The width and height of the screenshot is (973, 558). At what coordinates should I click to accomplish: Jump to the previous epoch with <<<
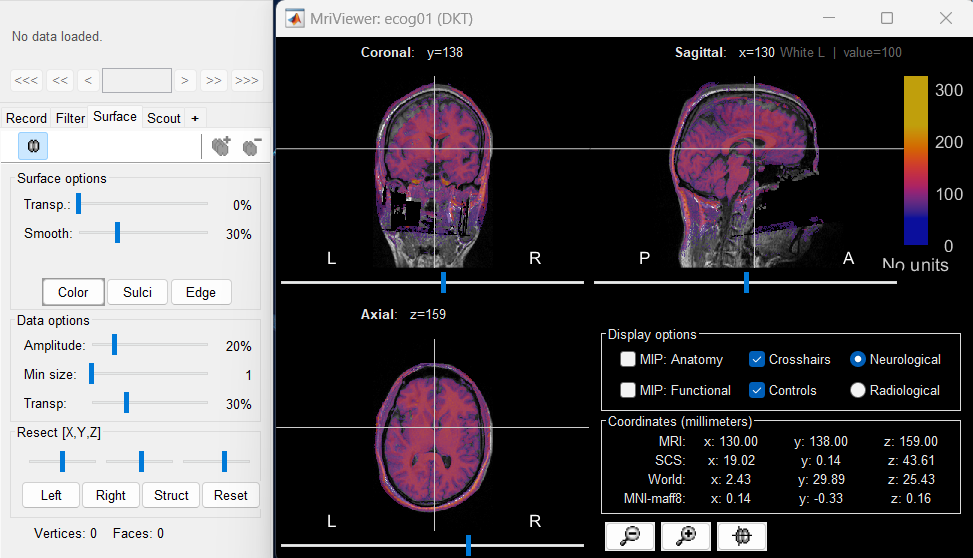pyautogui.click(x=27, y=80)
